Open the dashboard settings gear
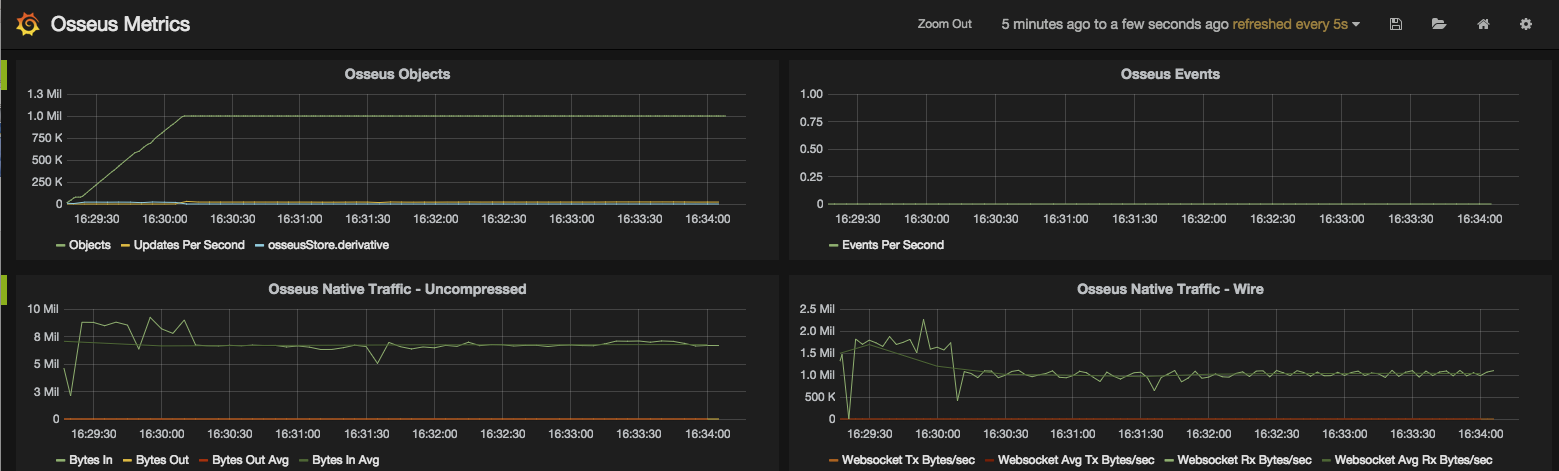 click(x=1526, y=24)
